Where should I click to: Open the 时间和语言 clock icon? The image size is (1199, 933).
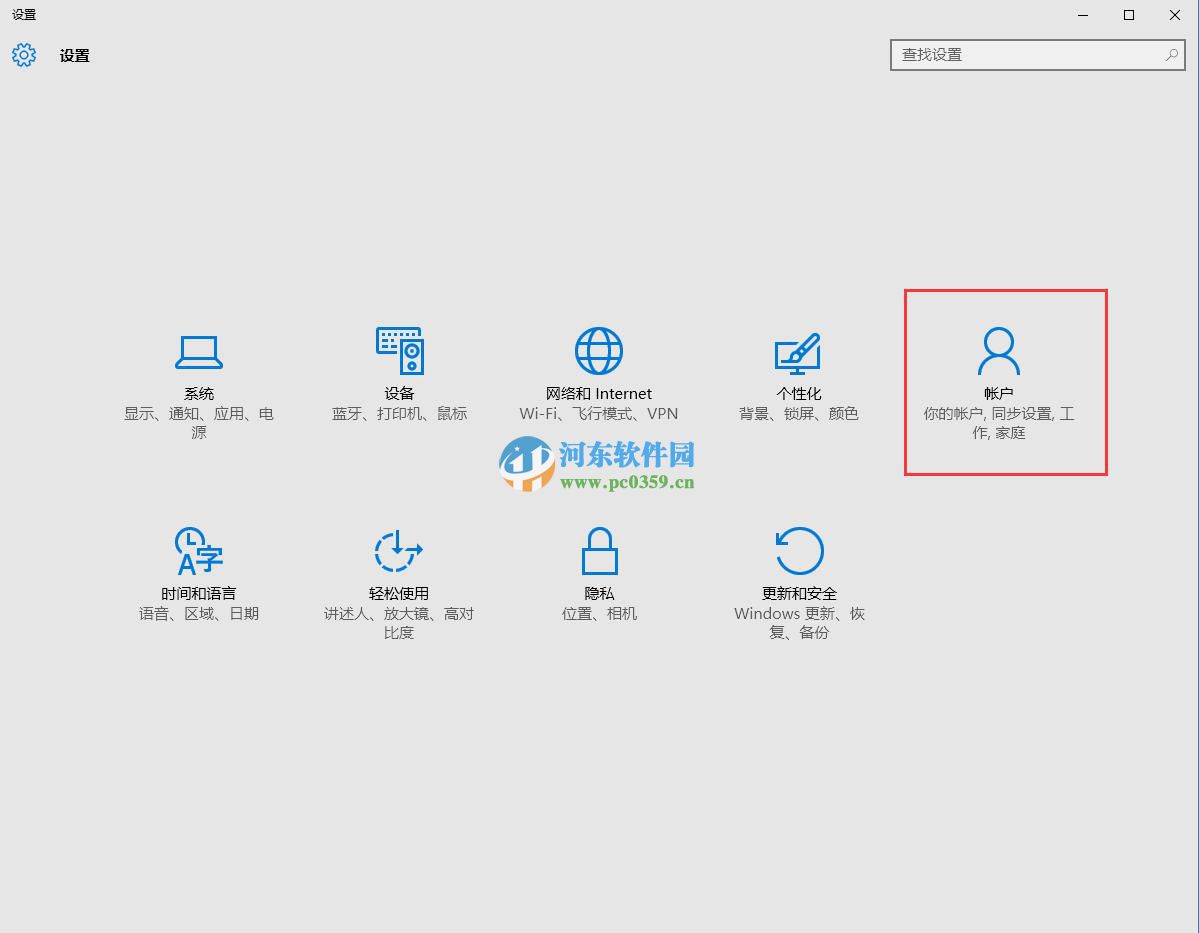point(198,551)
